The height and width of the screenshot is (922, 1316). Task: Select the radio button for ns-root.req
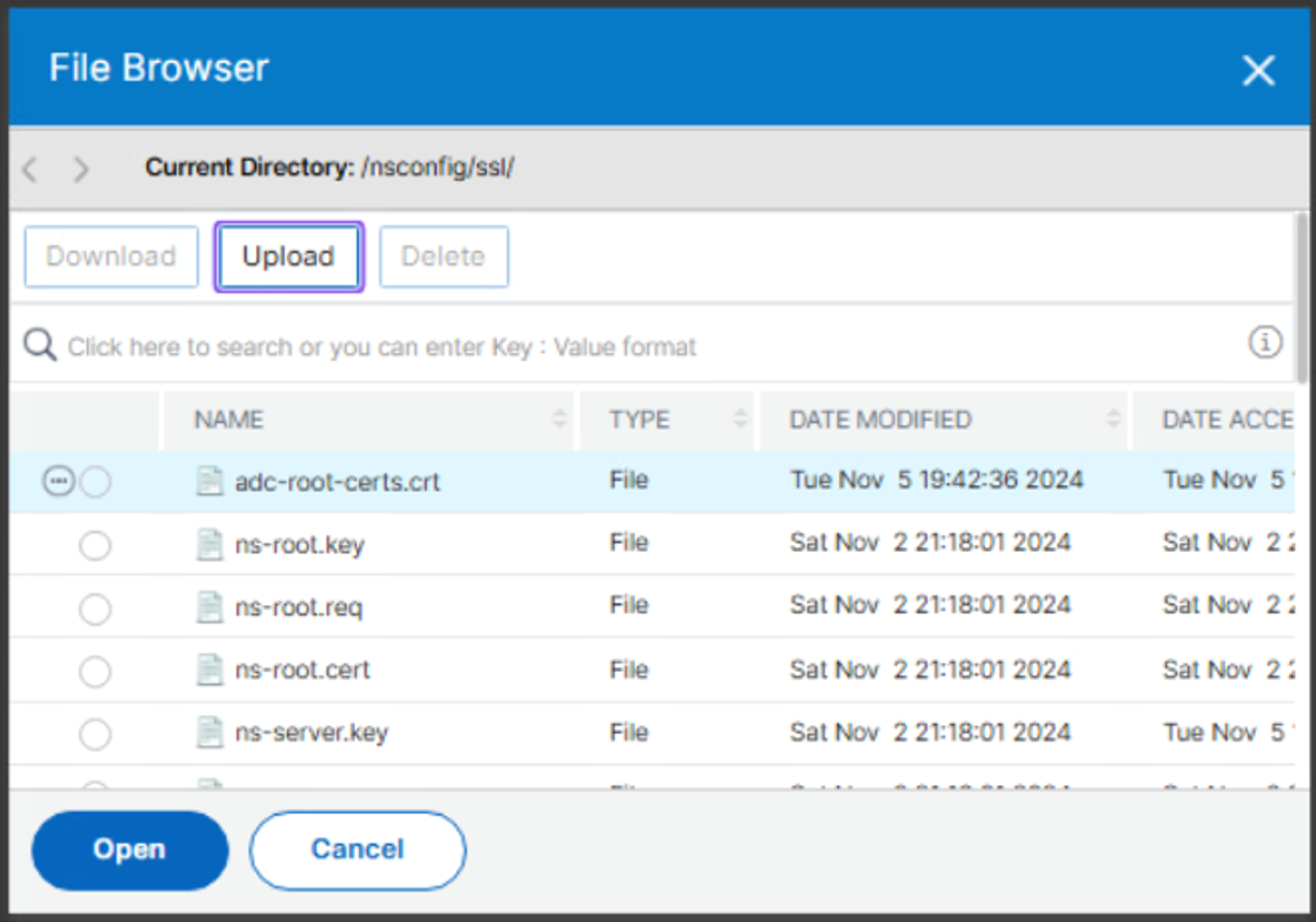(95, 609)
